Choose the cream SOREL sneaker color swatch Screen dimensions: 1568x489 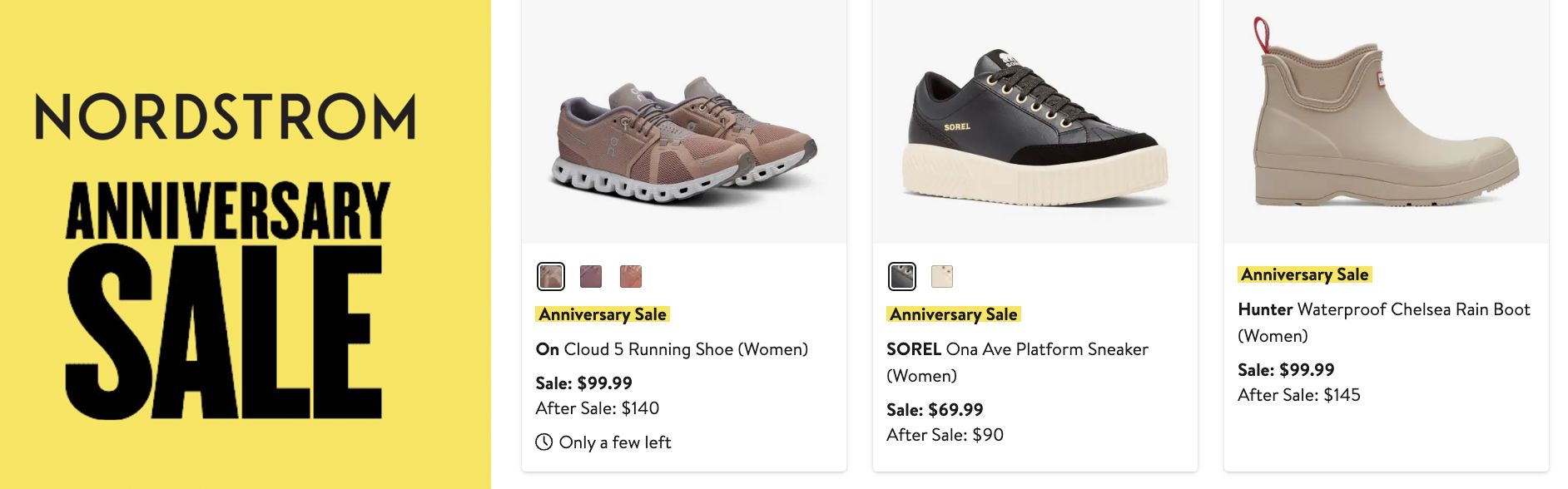point(942,276)
